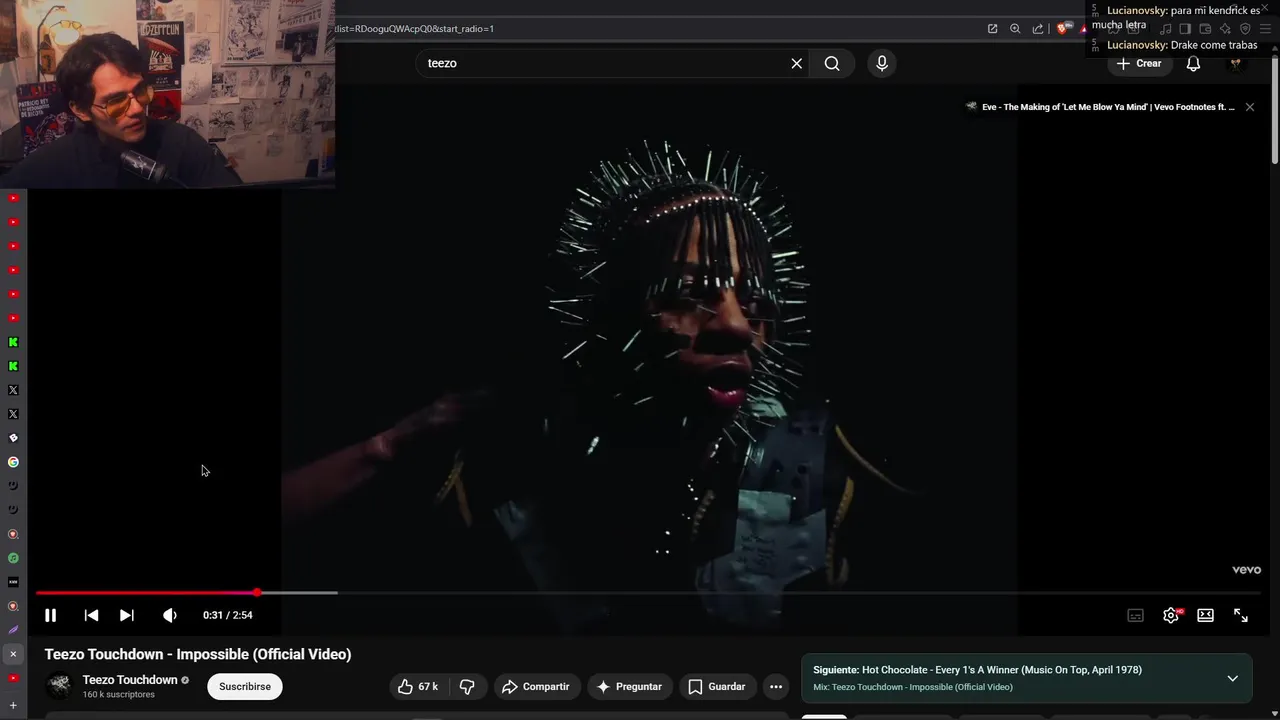Image resolution: width=1280 pixels, height=720 pixels.
Task: Dismiss the Eve Vevo Footnotes card
Action: pyautogui.click(x=1250, y=107)
